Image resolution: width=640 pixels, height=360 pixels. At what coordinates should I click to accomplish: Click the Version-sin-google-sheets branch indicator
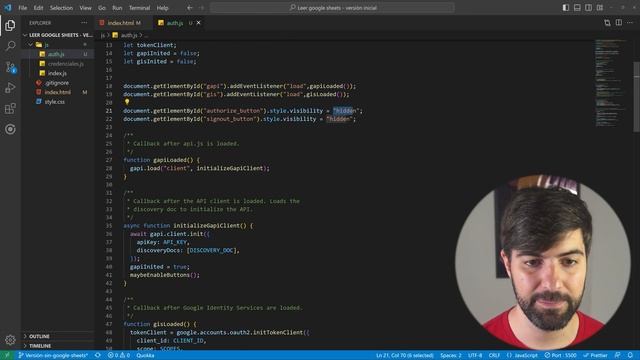pos(53,355)
